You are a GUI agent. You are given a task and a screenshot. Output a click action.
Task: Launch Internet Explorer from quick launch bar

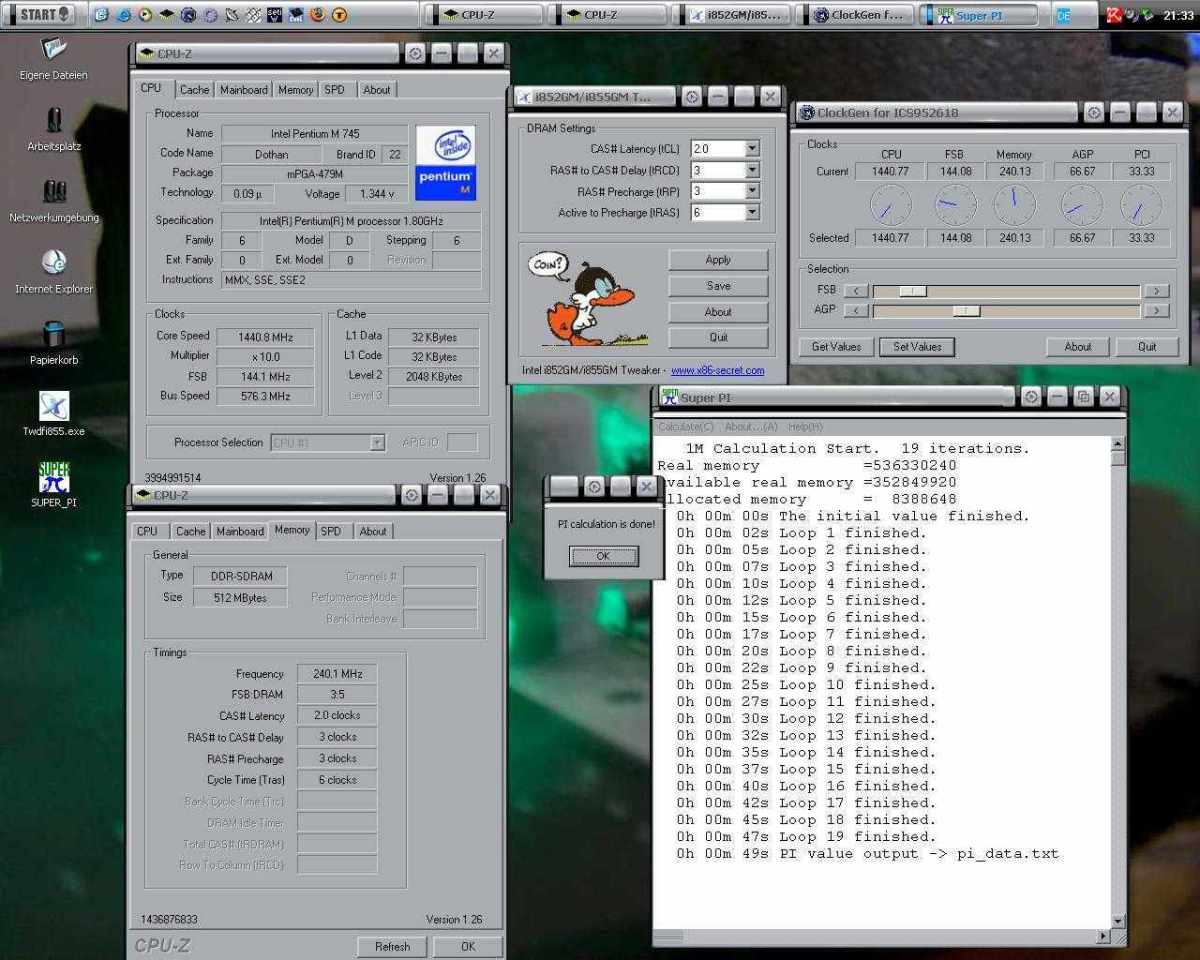124,15
